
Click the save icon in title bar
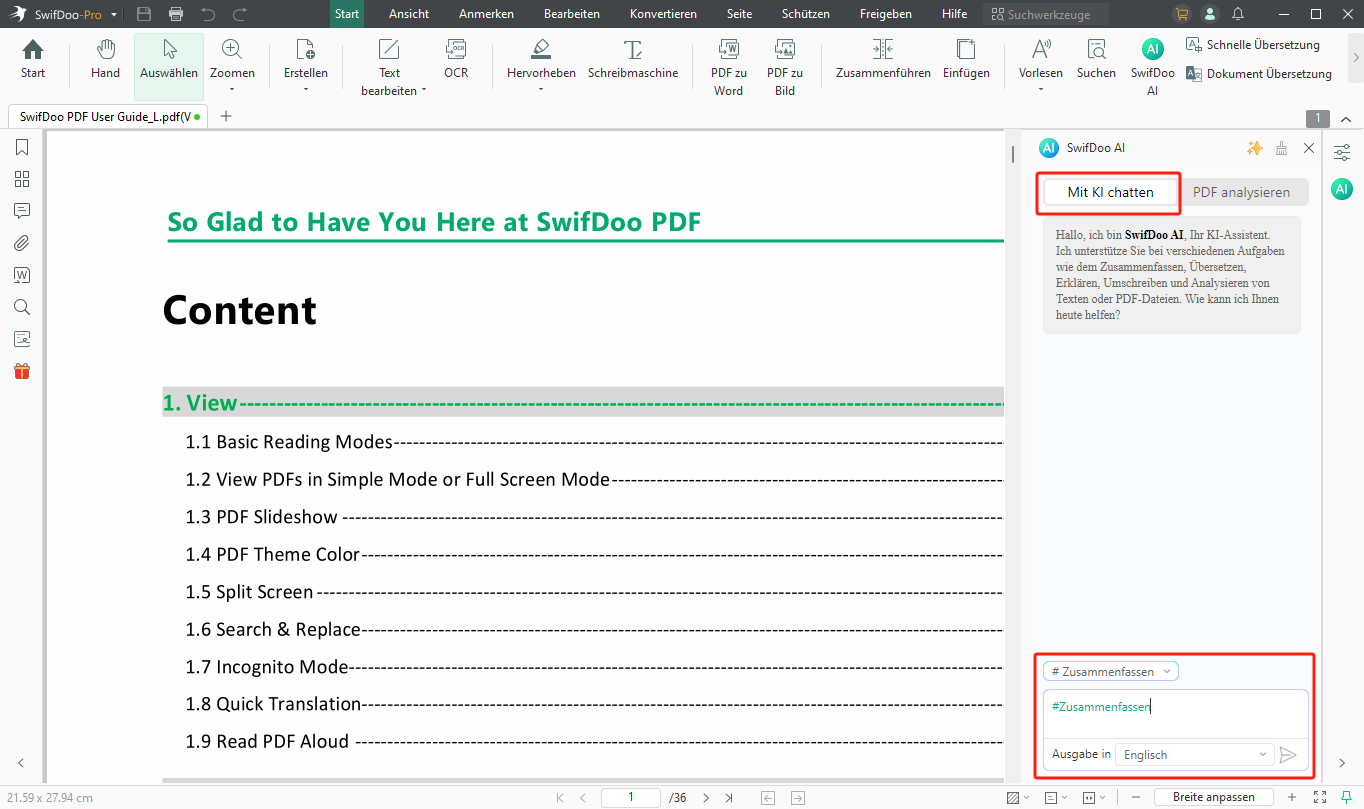click(144, 14)
